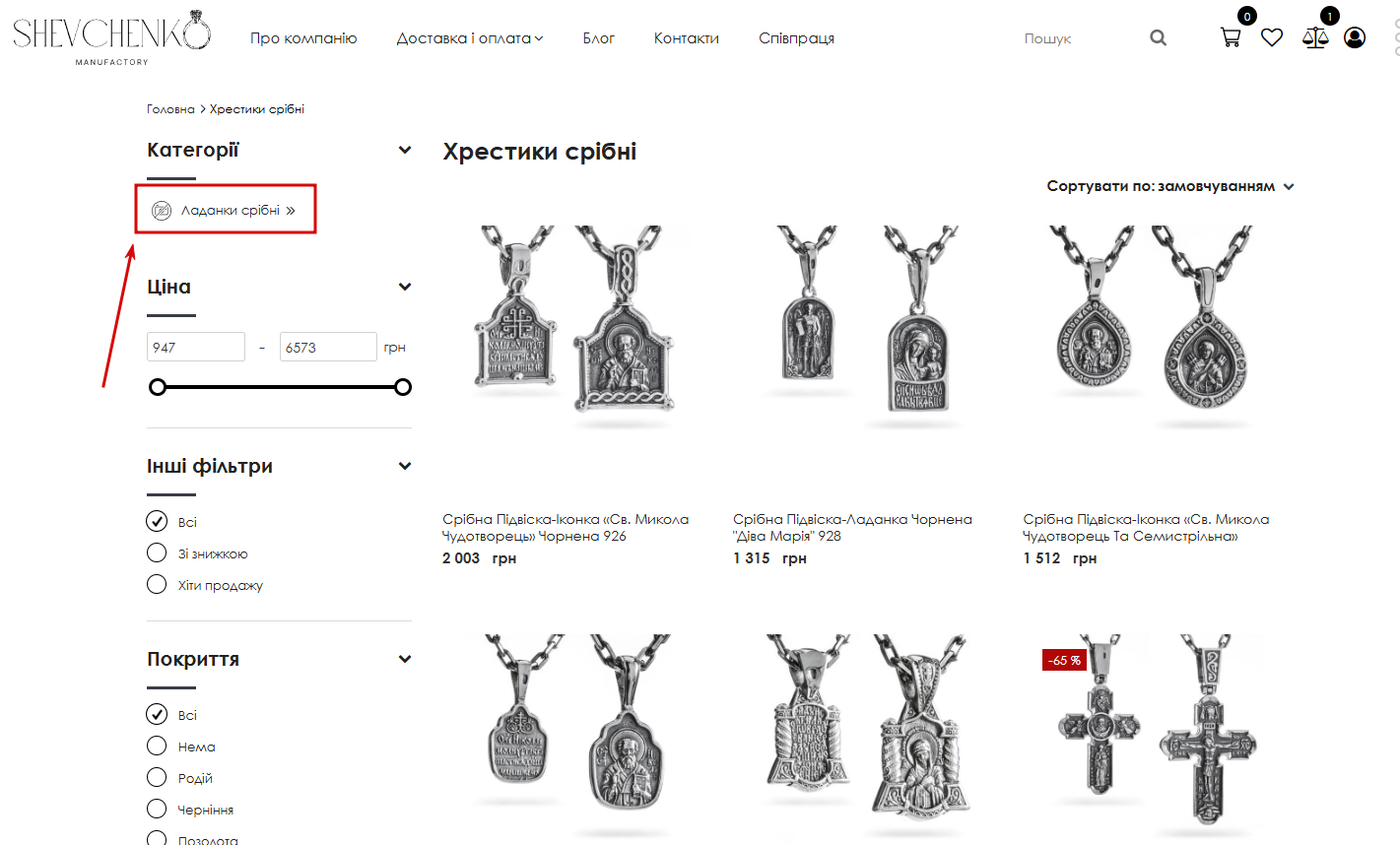
Task: Select the Хіти продажу filter
Action: tap(157, 584)
